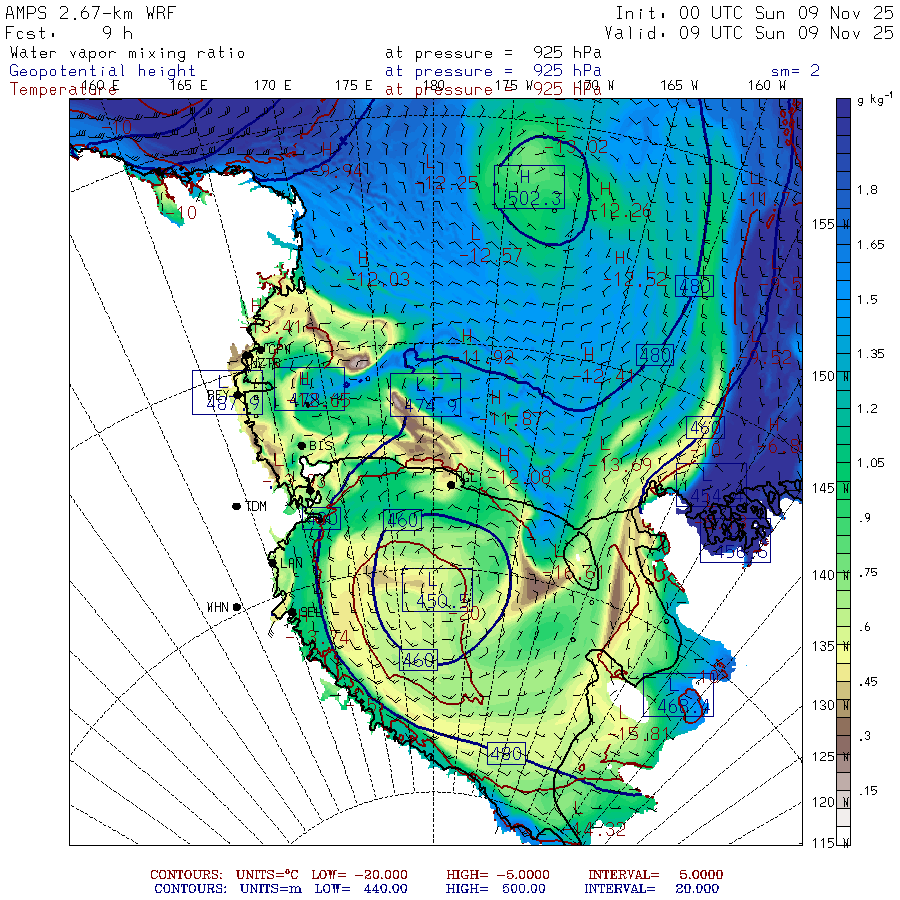Click the red "HIGH= -5.0000" legend text

(x=498, y=875)
